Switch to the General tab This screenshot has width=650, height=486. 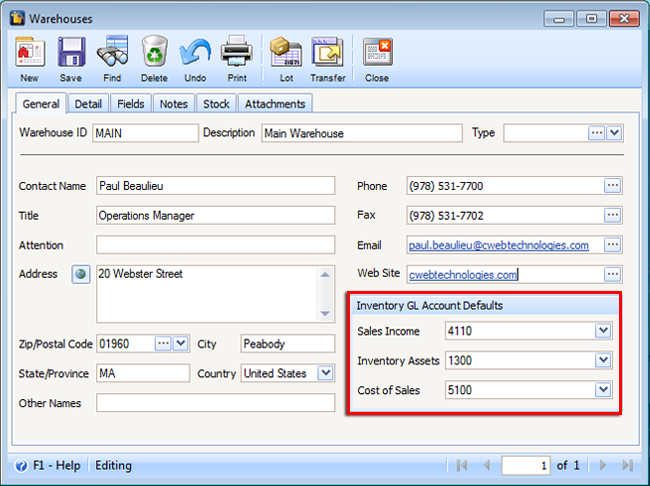coord(41,104)
